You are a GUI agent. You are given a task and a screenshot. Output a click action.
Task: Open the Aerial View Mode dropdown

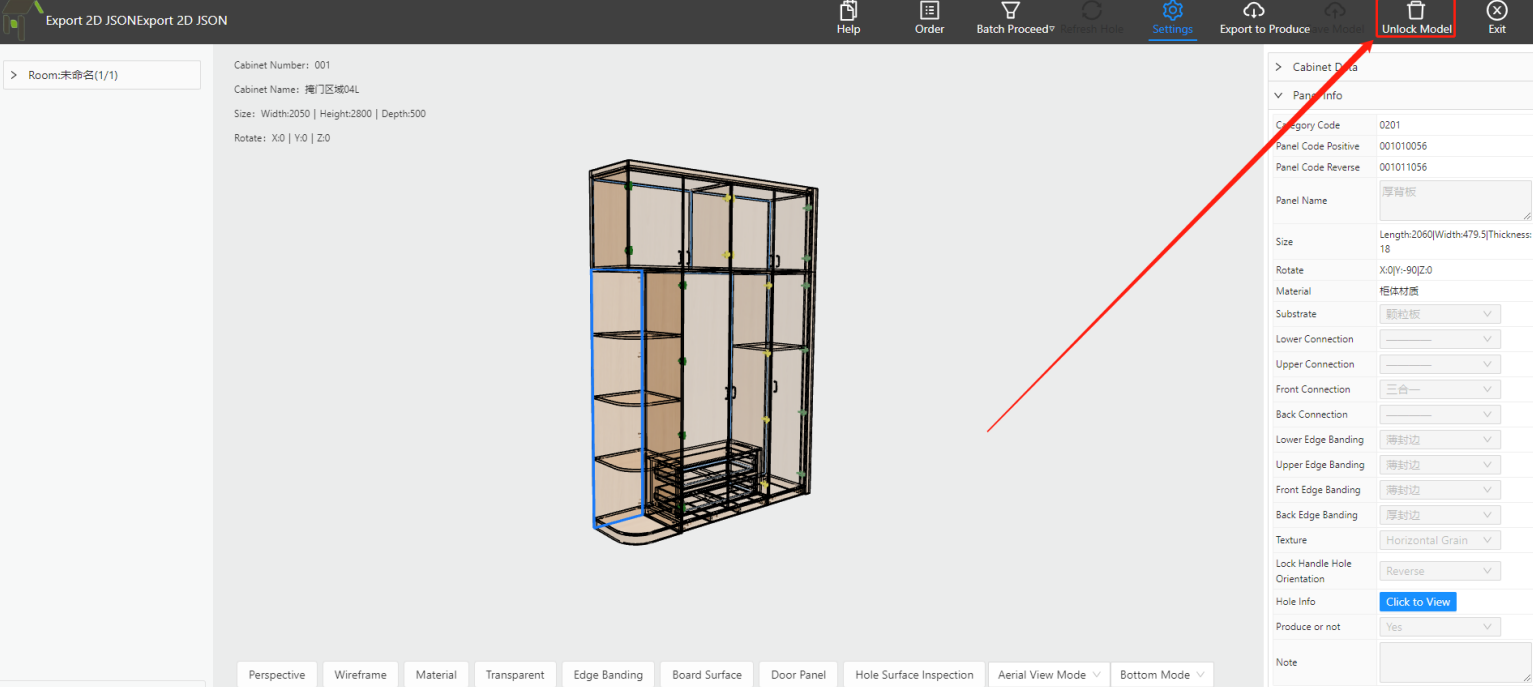[1048, 674]
